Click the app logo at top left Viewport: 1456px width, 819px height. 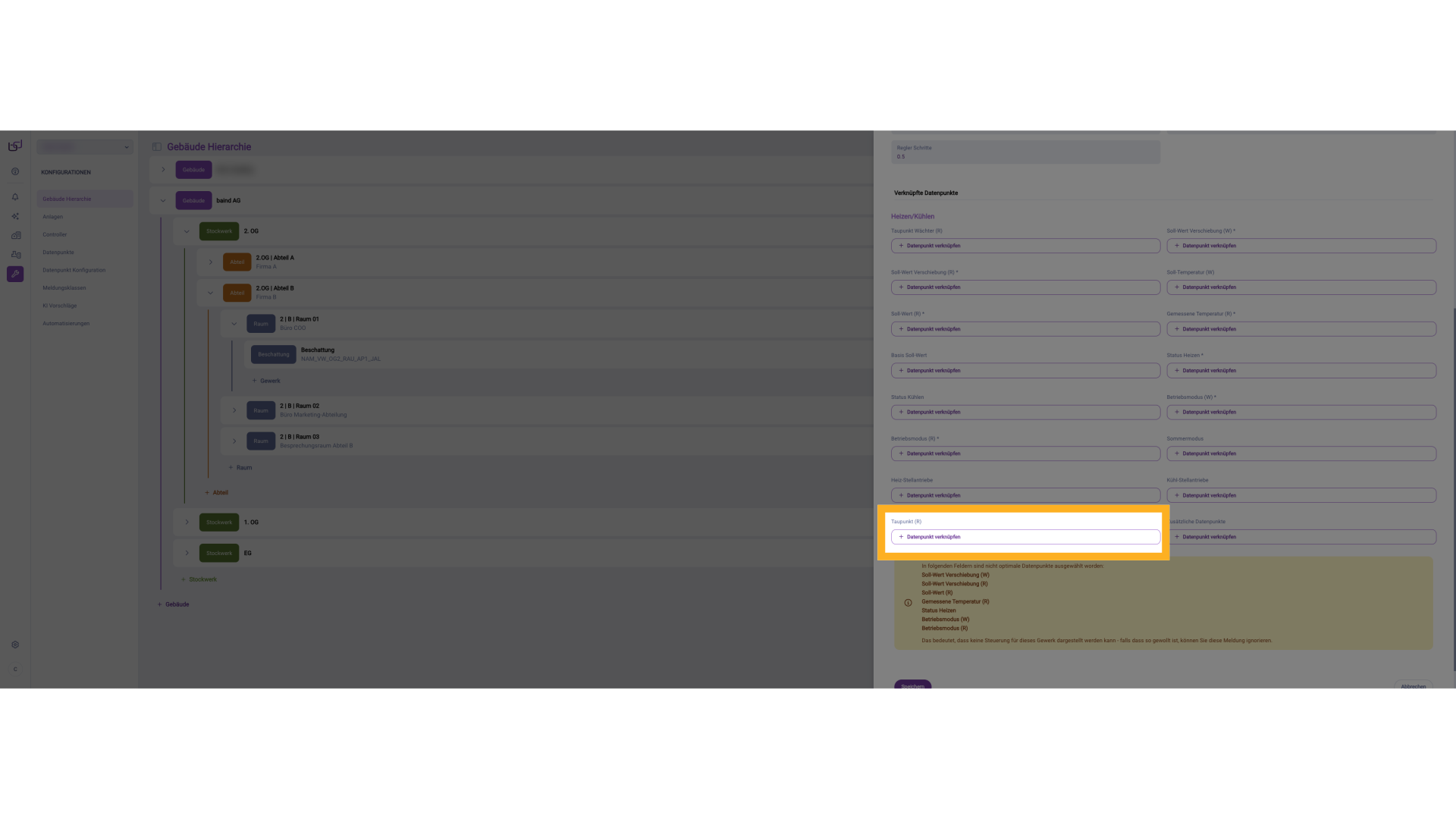(15, 146)
